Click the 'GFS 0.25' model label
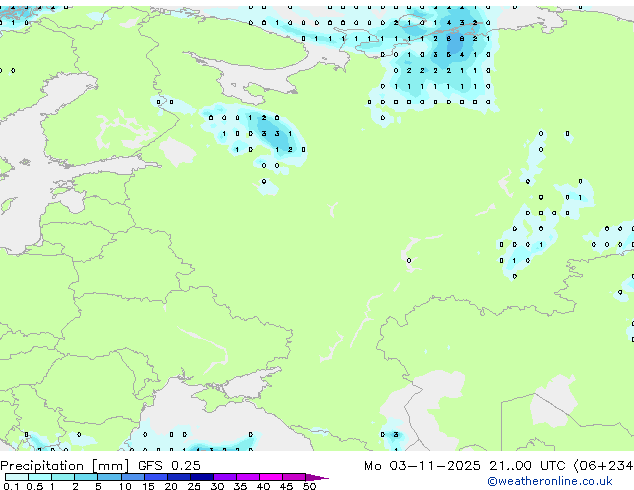 tap(169, 466)
